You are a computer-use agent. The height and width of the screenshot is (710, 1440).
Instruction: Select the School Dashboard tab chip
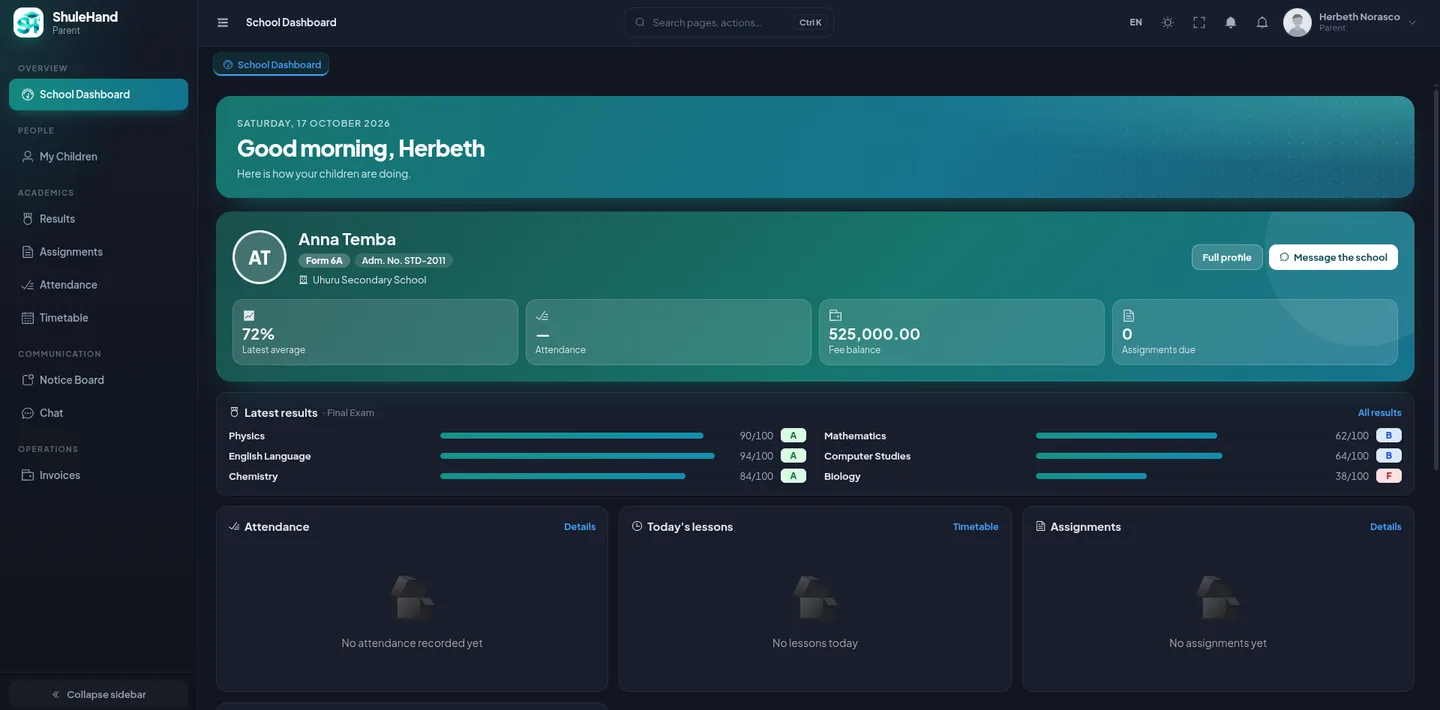point(271,64)
